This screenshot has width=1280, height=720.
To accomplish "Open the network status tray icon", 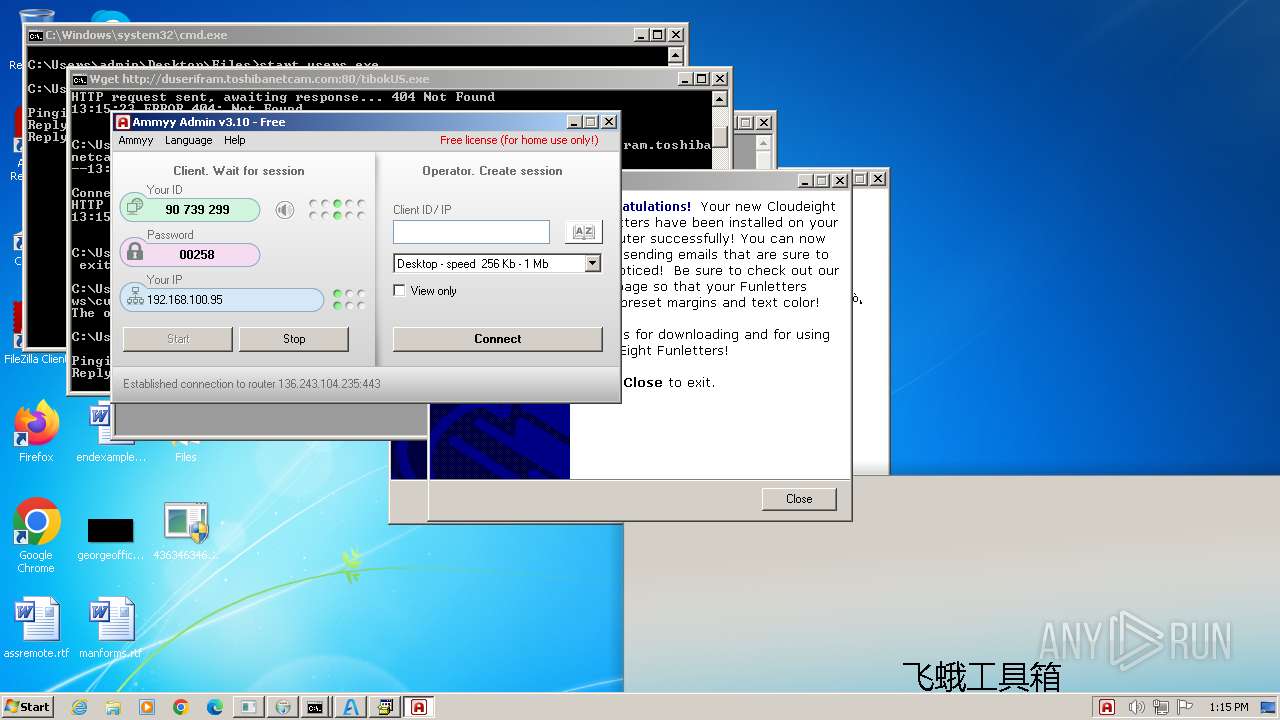I will [1160, 707].
